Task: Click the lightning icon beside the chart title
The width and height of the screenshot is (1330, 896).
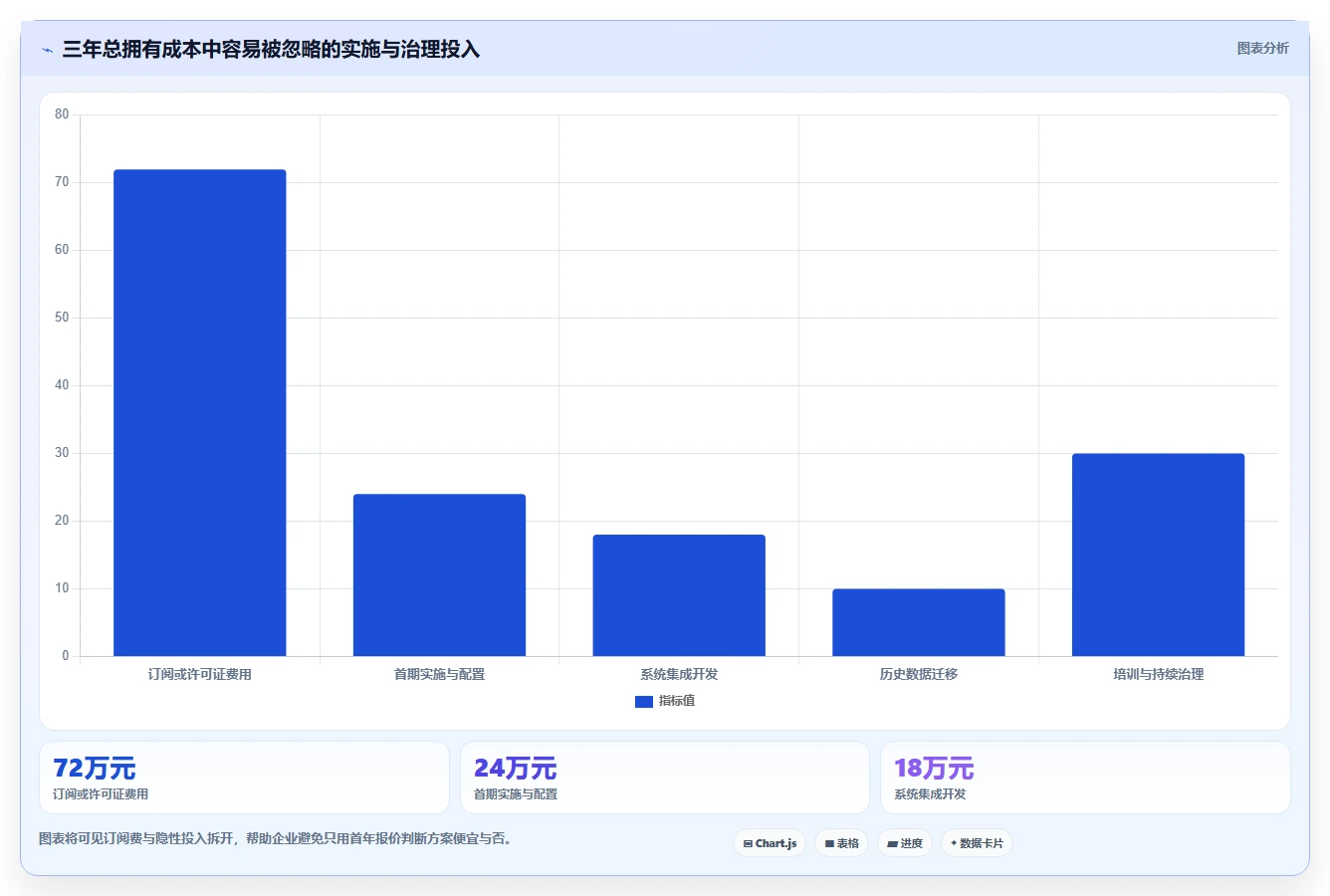Action: click(x=47, y=50)
